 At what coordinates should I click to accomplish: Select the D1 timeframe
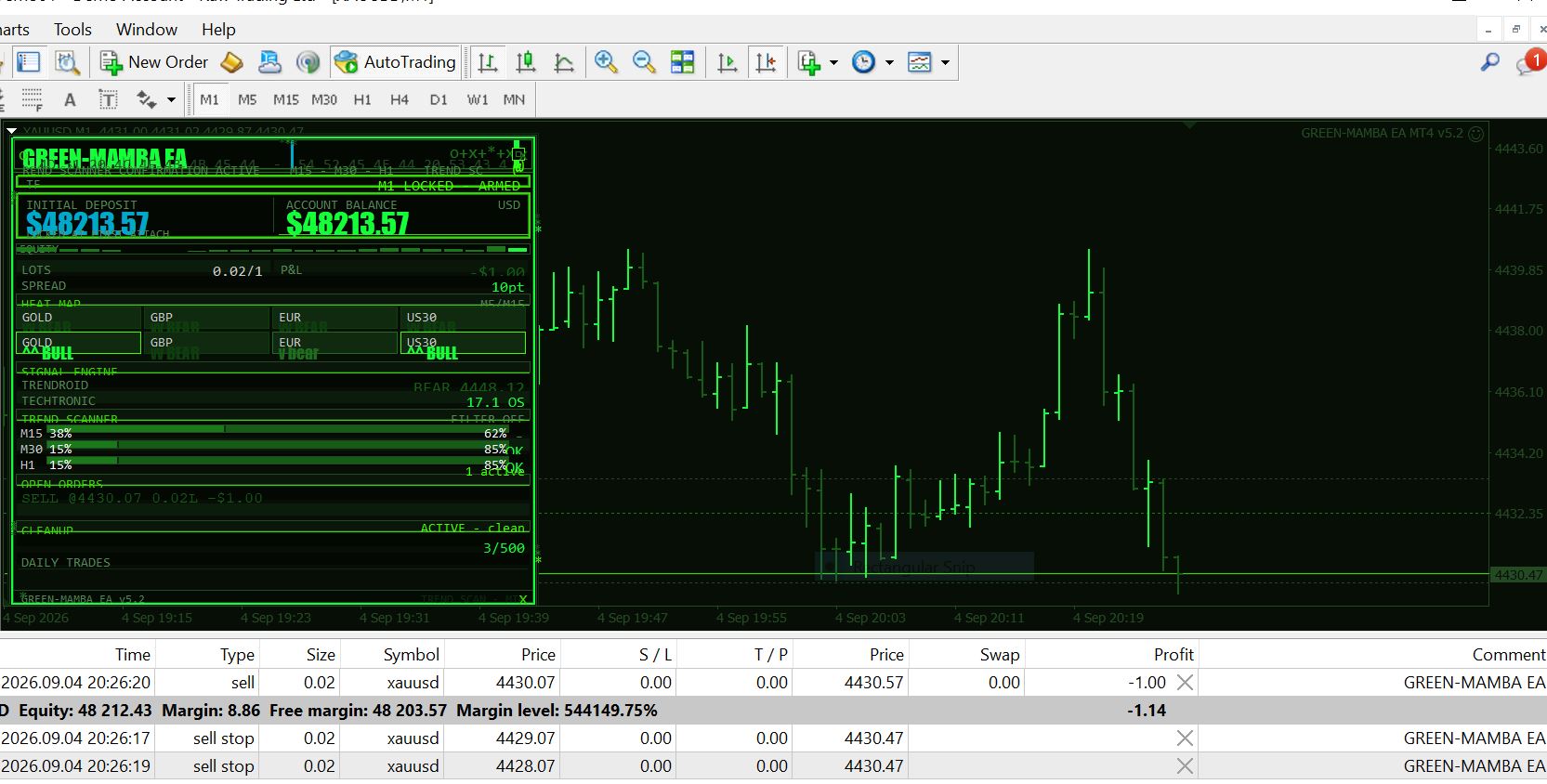439,99
